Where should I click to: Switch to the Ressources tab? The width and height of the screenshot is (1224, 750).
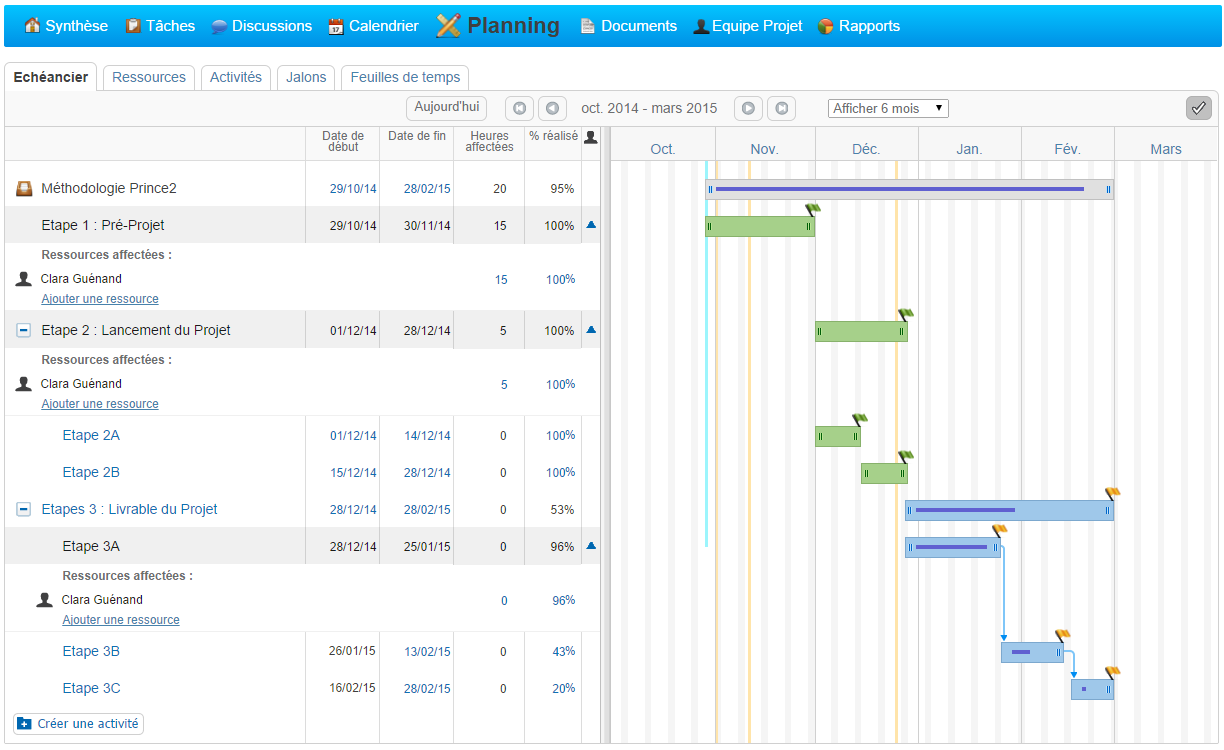tap(149, 77)
